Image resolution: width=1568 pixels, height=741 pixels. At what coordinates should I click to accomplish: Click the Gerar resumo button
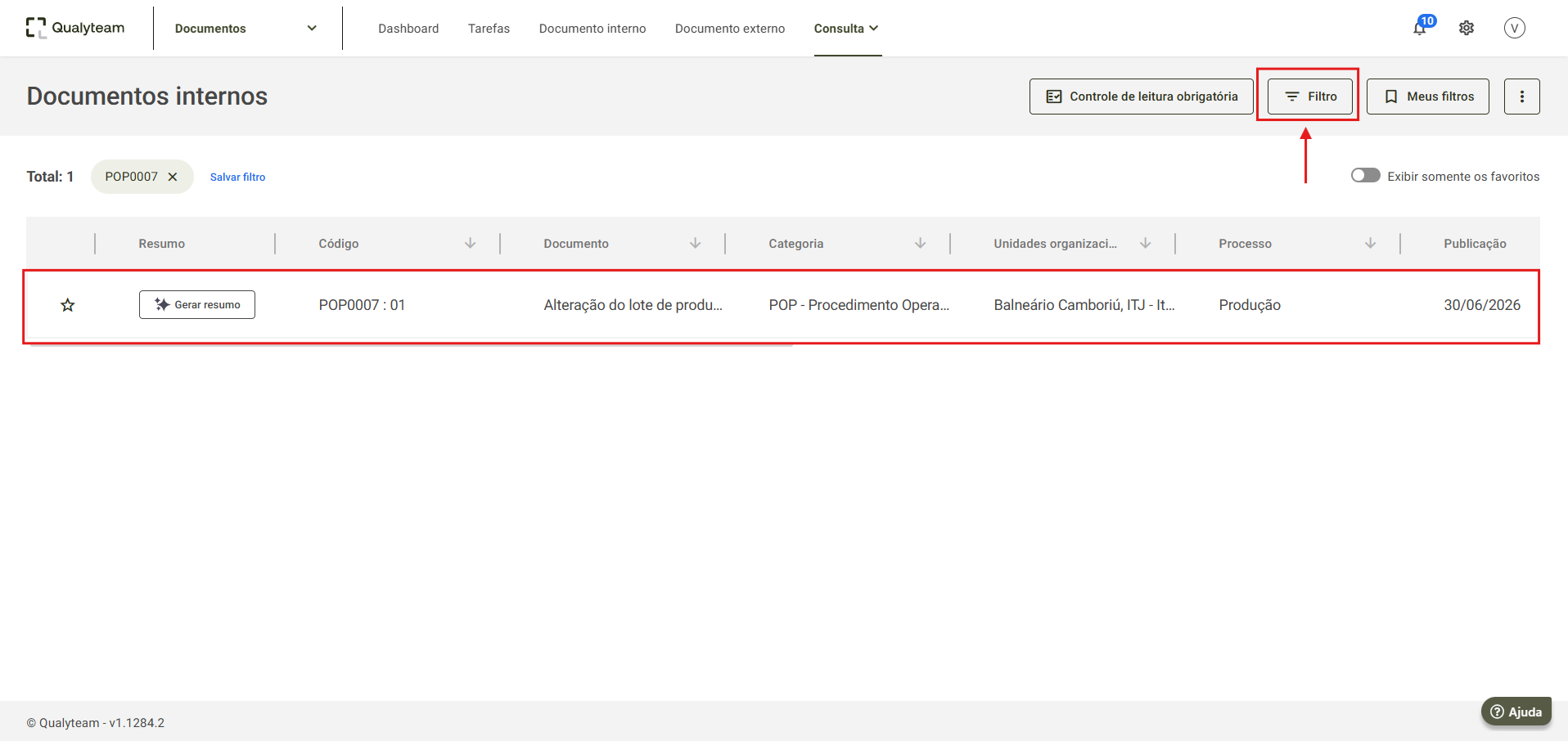click(x=197, y=304)
